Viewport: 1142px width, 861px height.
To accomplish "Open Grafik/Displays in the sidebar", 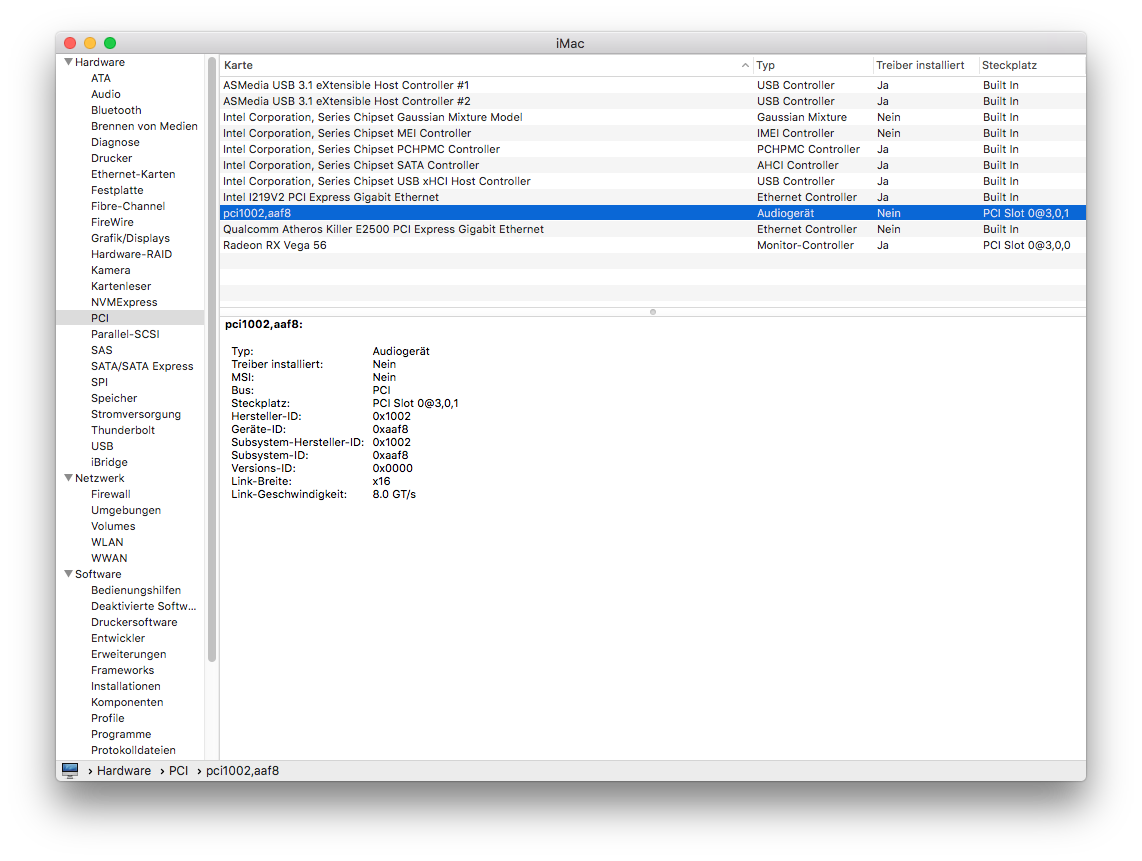I will click(130, 238).
